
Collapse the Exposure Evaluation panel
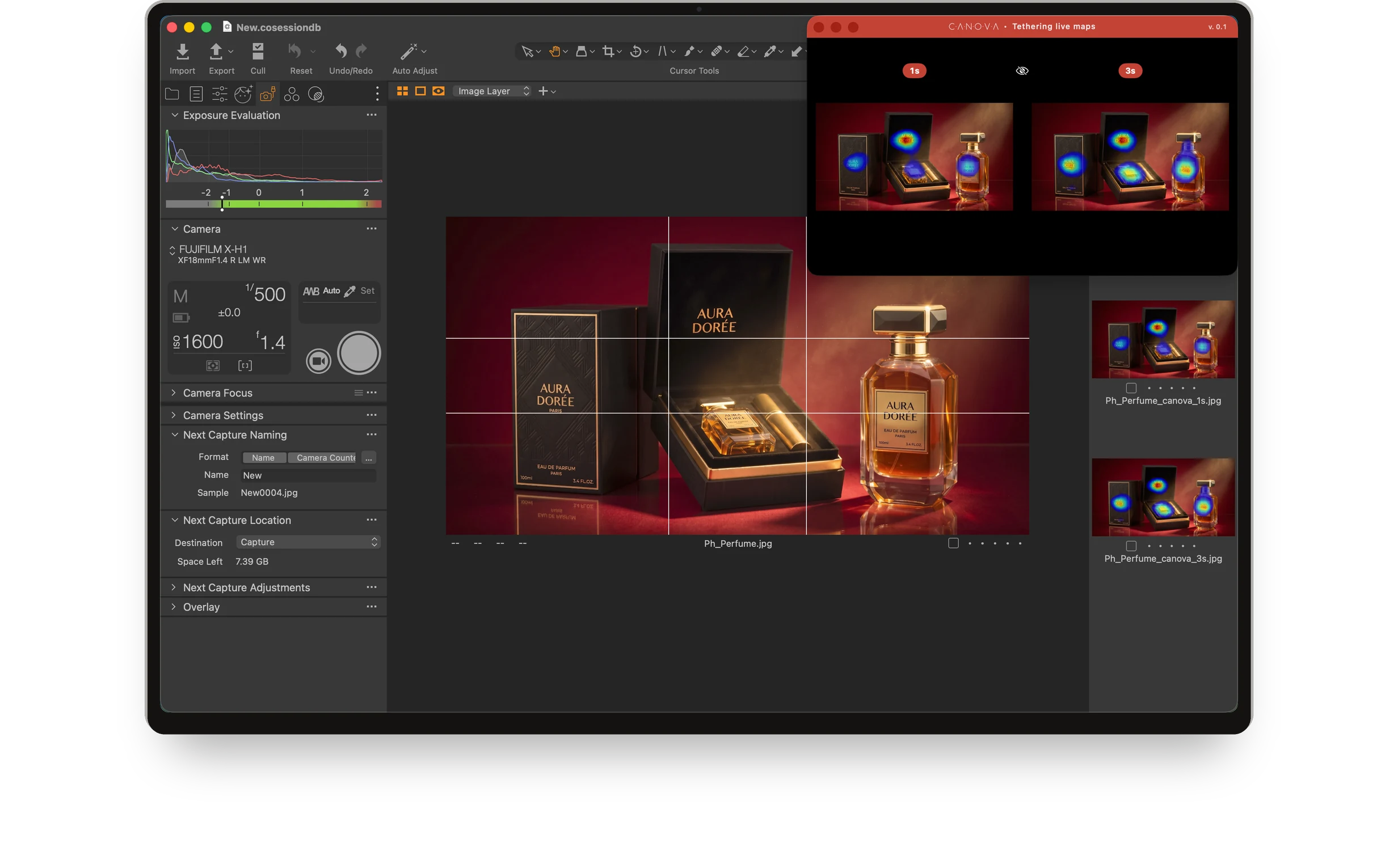coord(175,115)
